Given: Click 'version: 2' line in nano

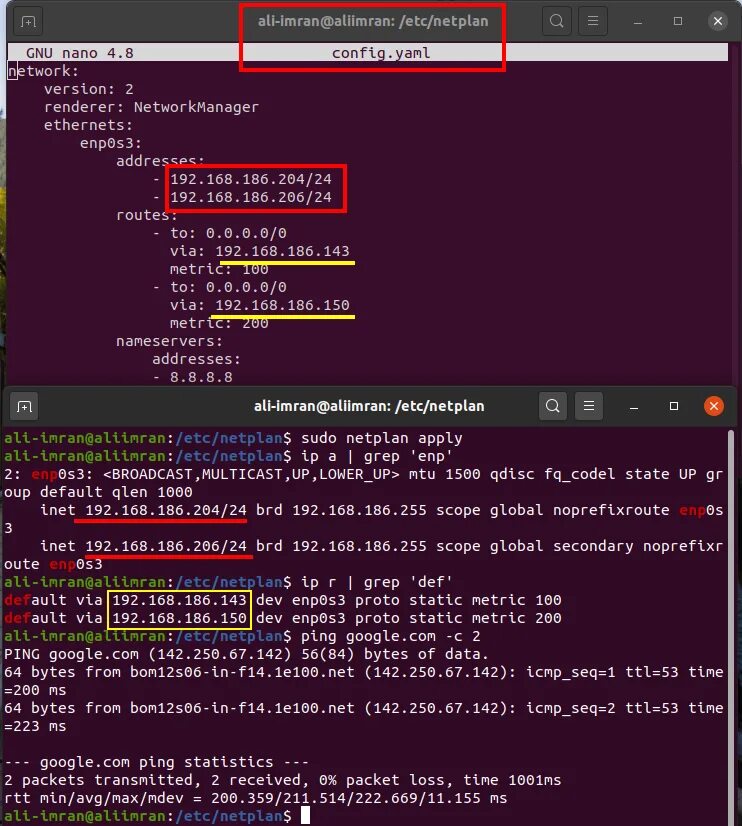Looking at the screenshot, I should point(88,89).
